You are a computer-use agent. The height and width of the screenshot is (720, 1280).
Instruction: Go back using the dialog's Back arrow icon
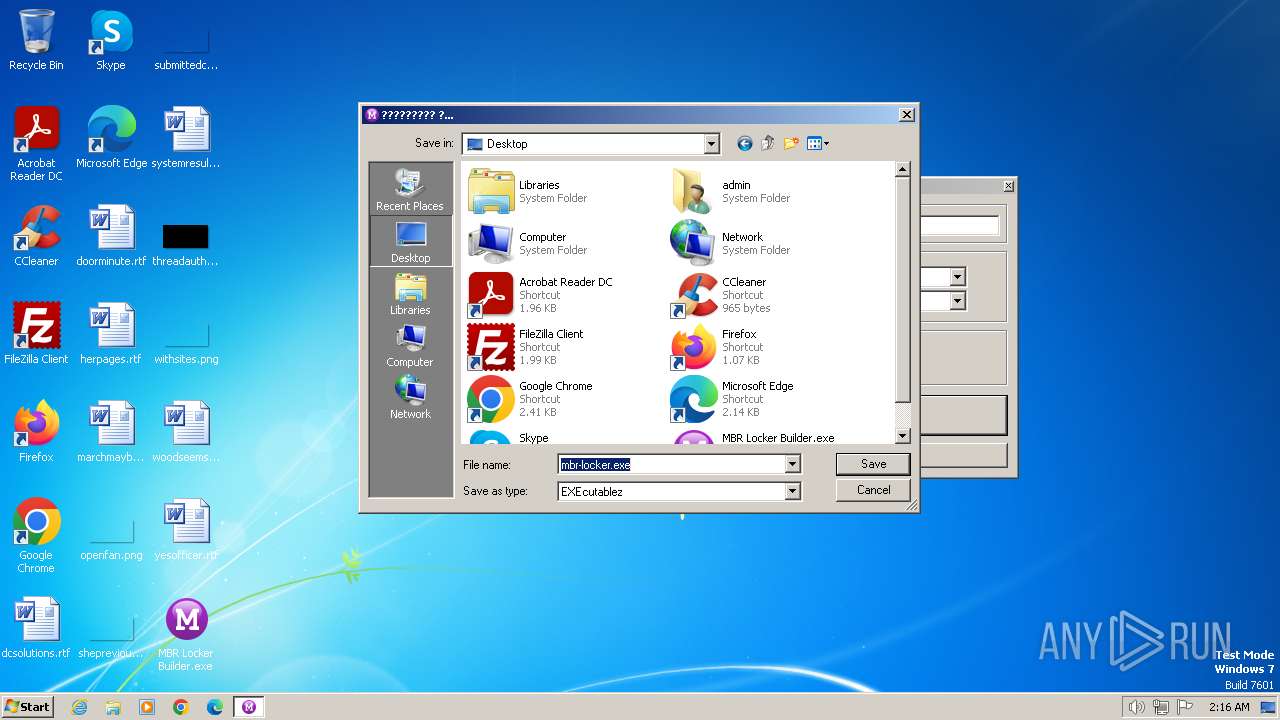744,144
